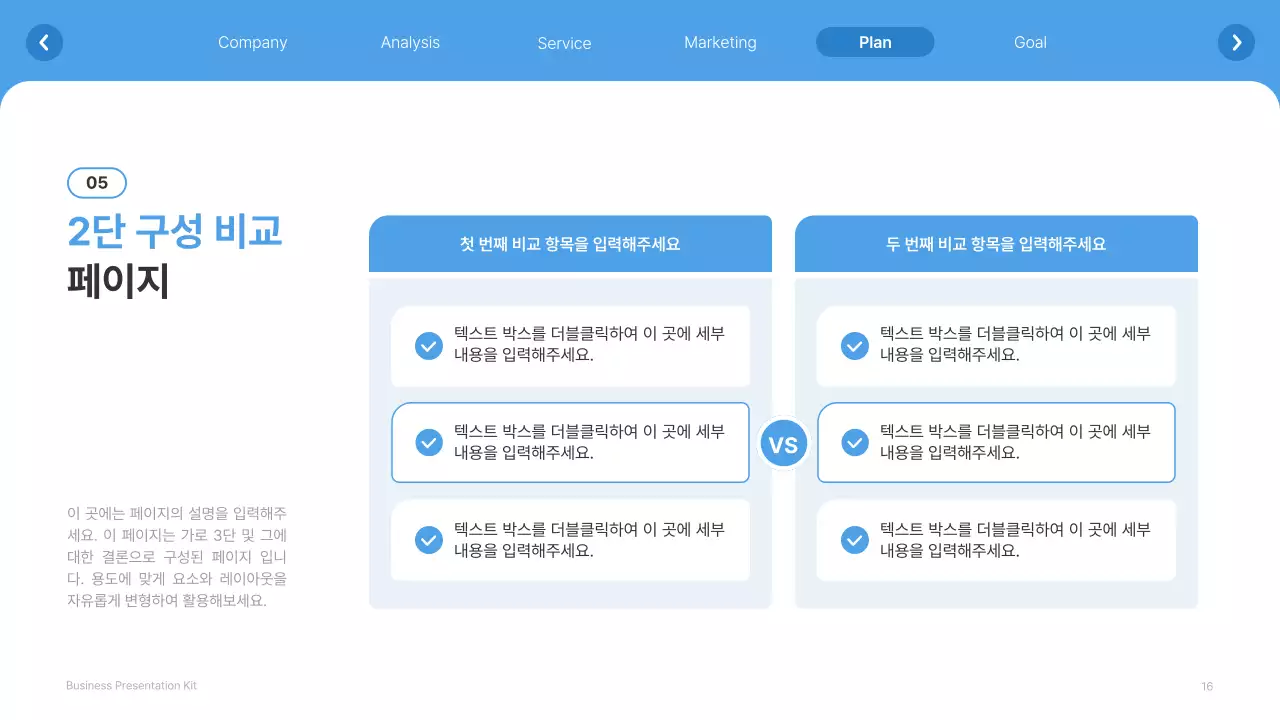Open the Analysis section

tap(410, 42)
